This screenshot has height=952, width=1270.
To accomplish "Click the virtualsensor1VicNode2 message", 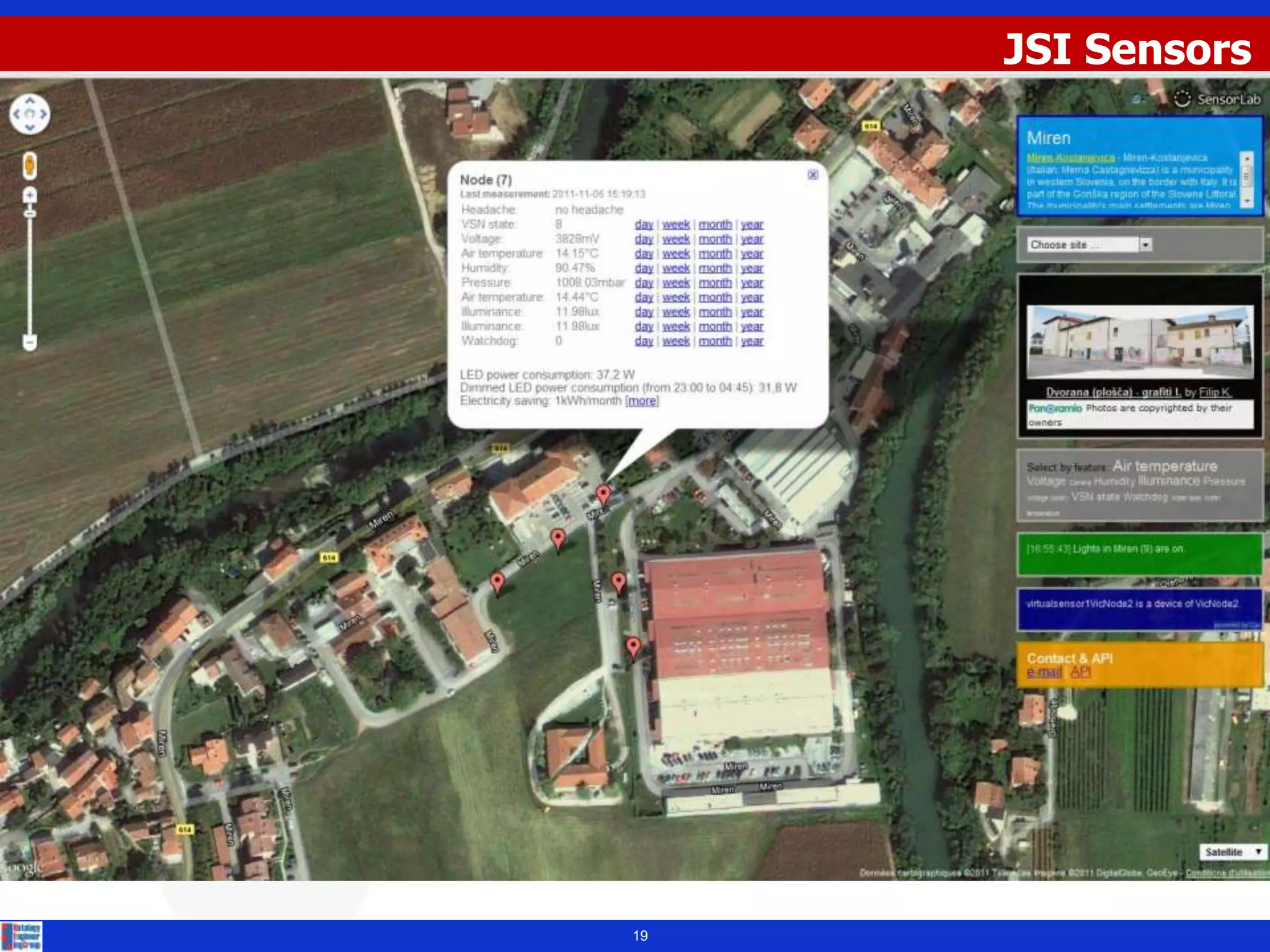I will pos(1132,604).
